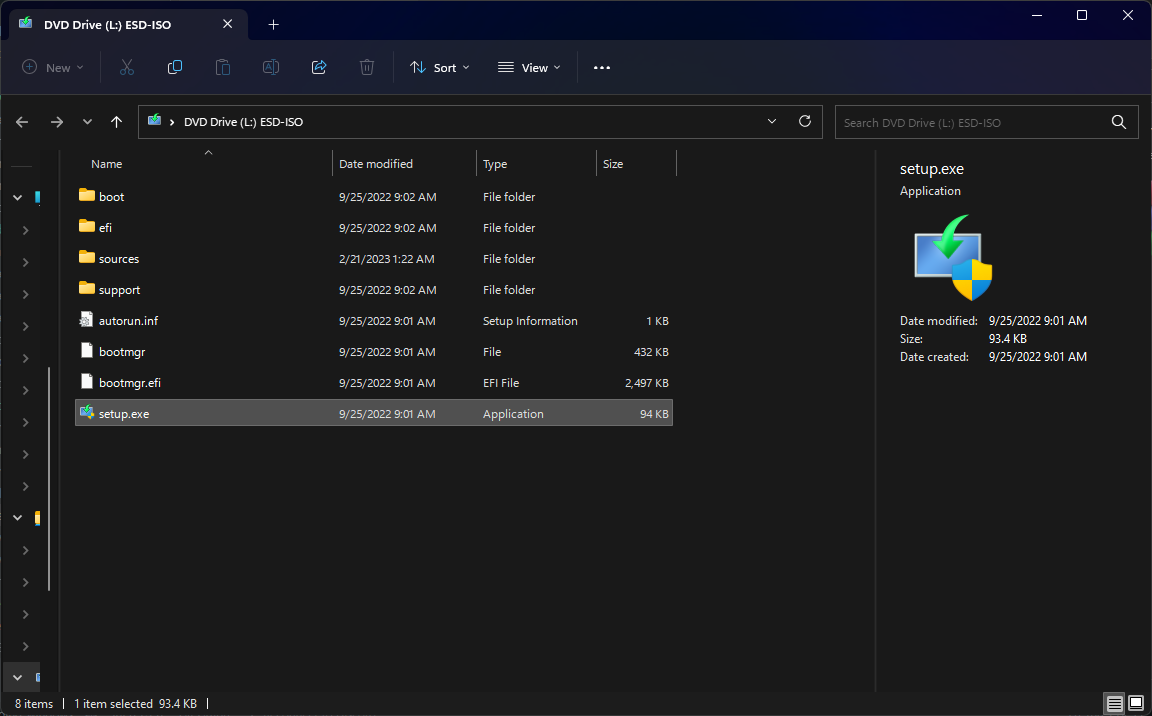Click the bootmgr.efi file icon
Screen dimensions: 1152x716
coord(87,381)
